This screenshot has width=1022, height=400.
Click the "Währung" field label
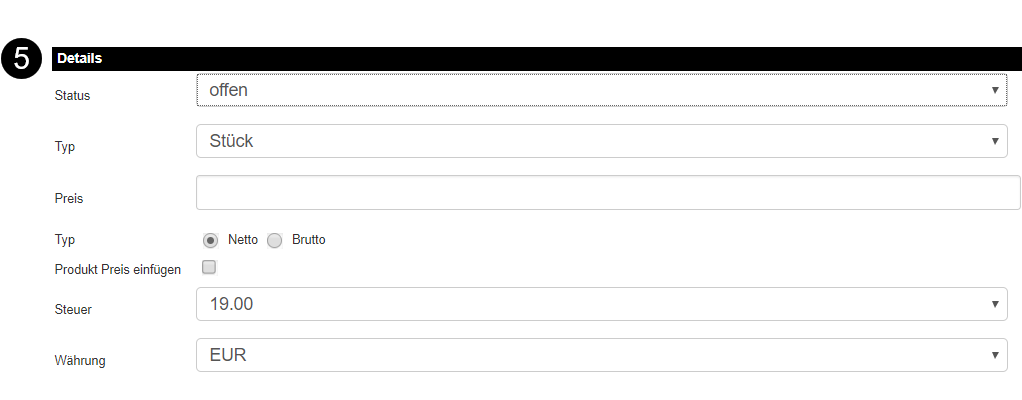tap(80, 361)
